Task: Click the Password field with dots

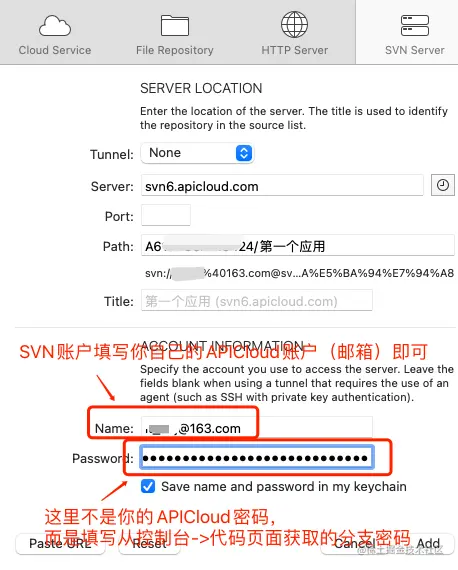Action: tap(257, 458)
